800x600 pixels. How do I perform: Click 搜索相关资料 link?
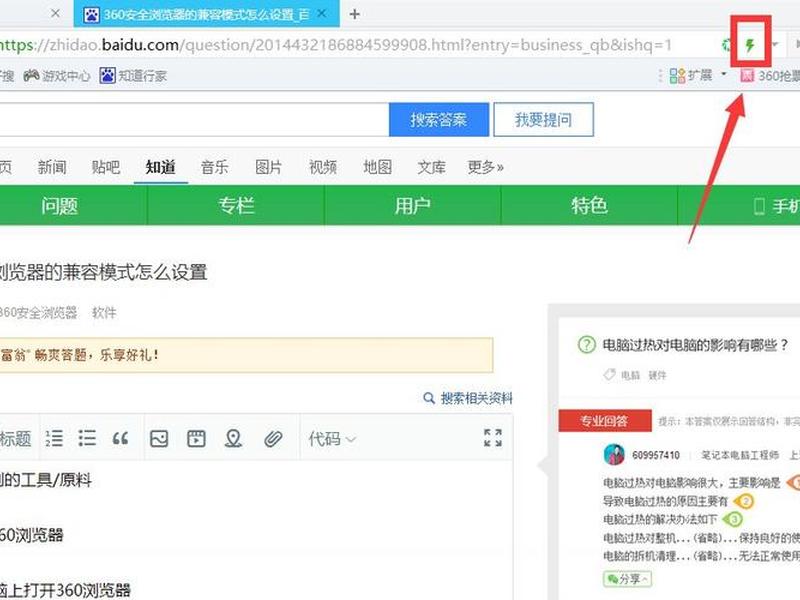coord(468,398)
